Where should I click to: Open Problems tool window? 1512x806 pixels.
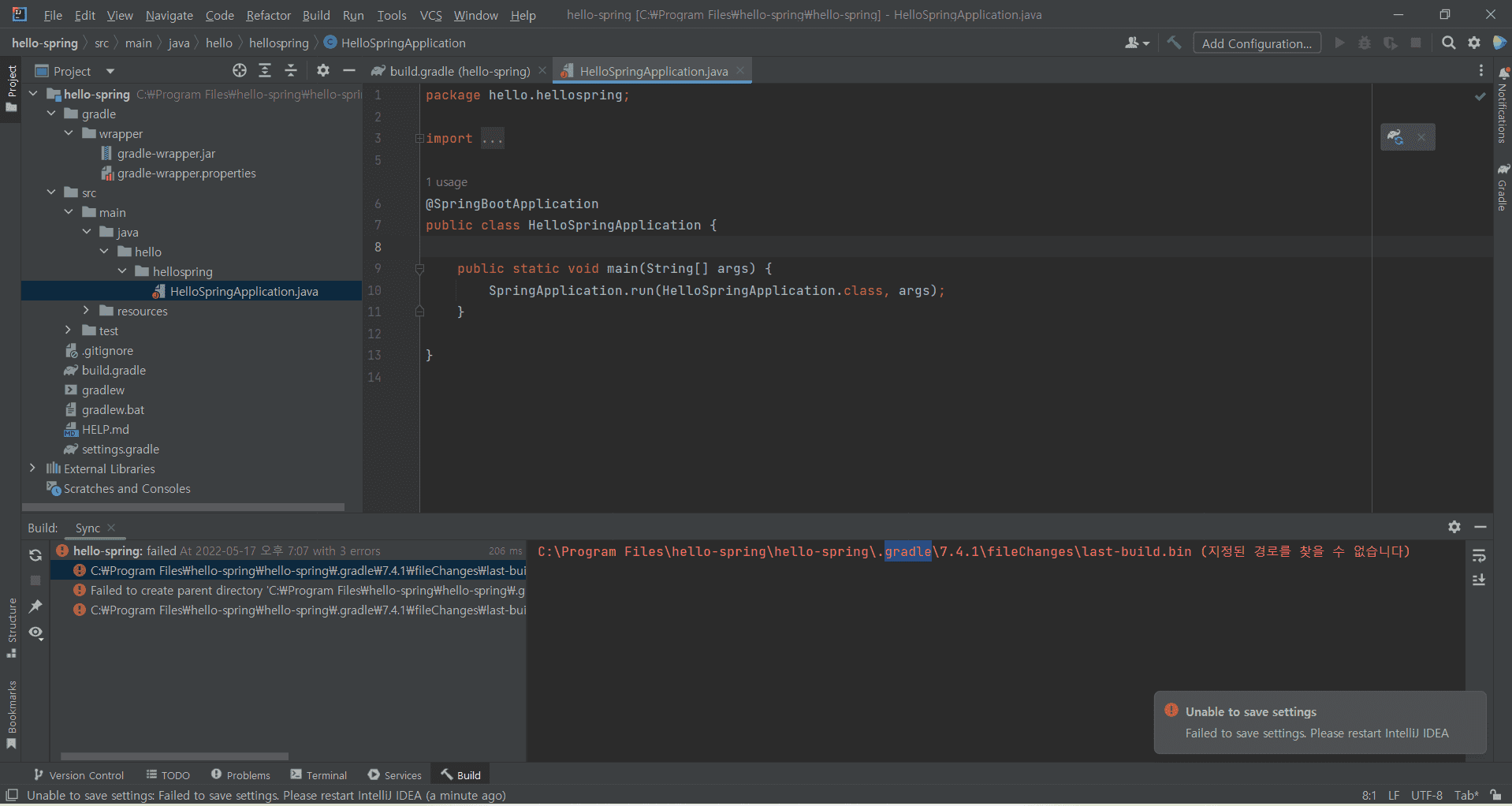click(240, 775)
